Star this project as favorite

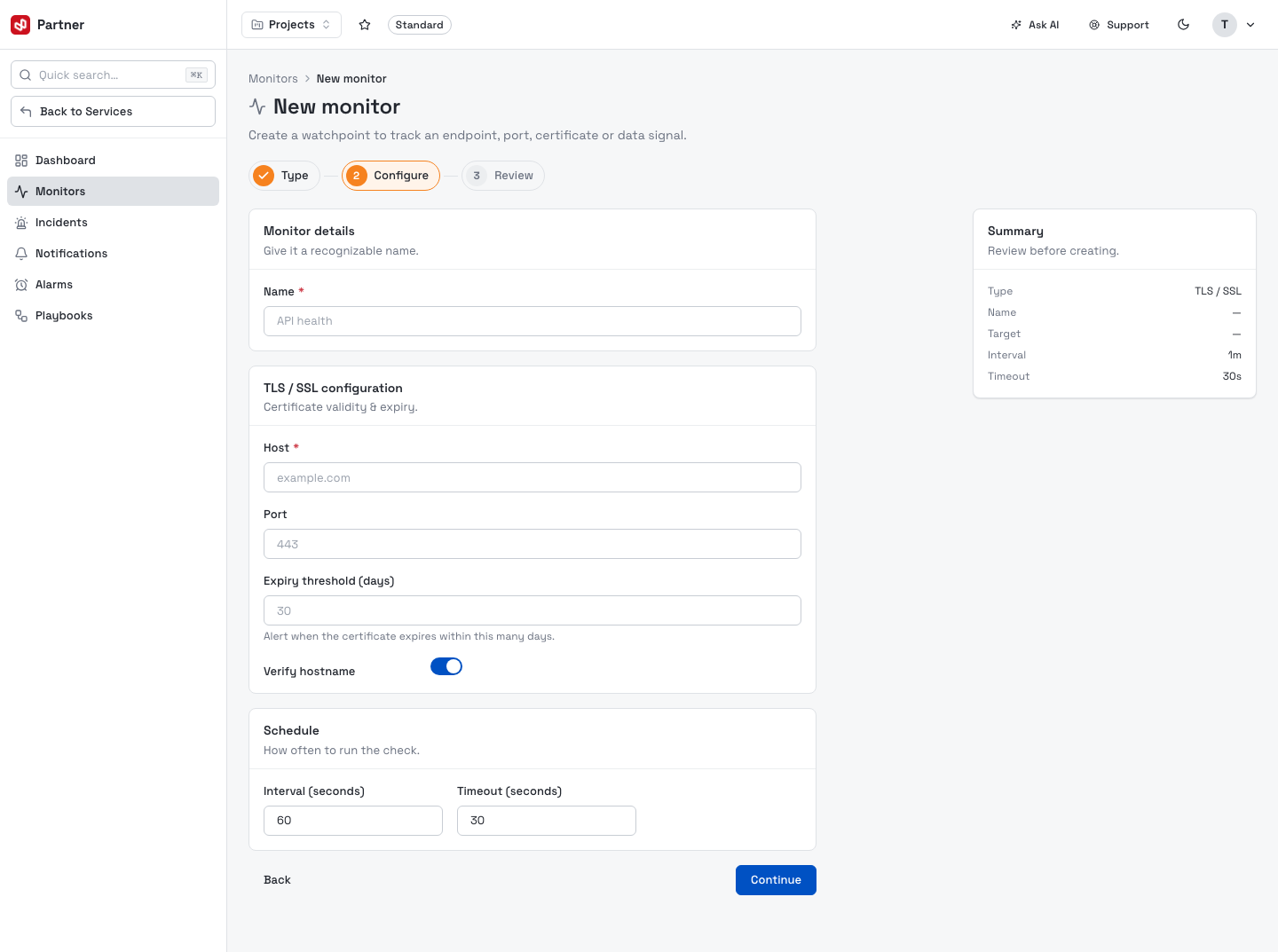coord(365,25)
